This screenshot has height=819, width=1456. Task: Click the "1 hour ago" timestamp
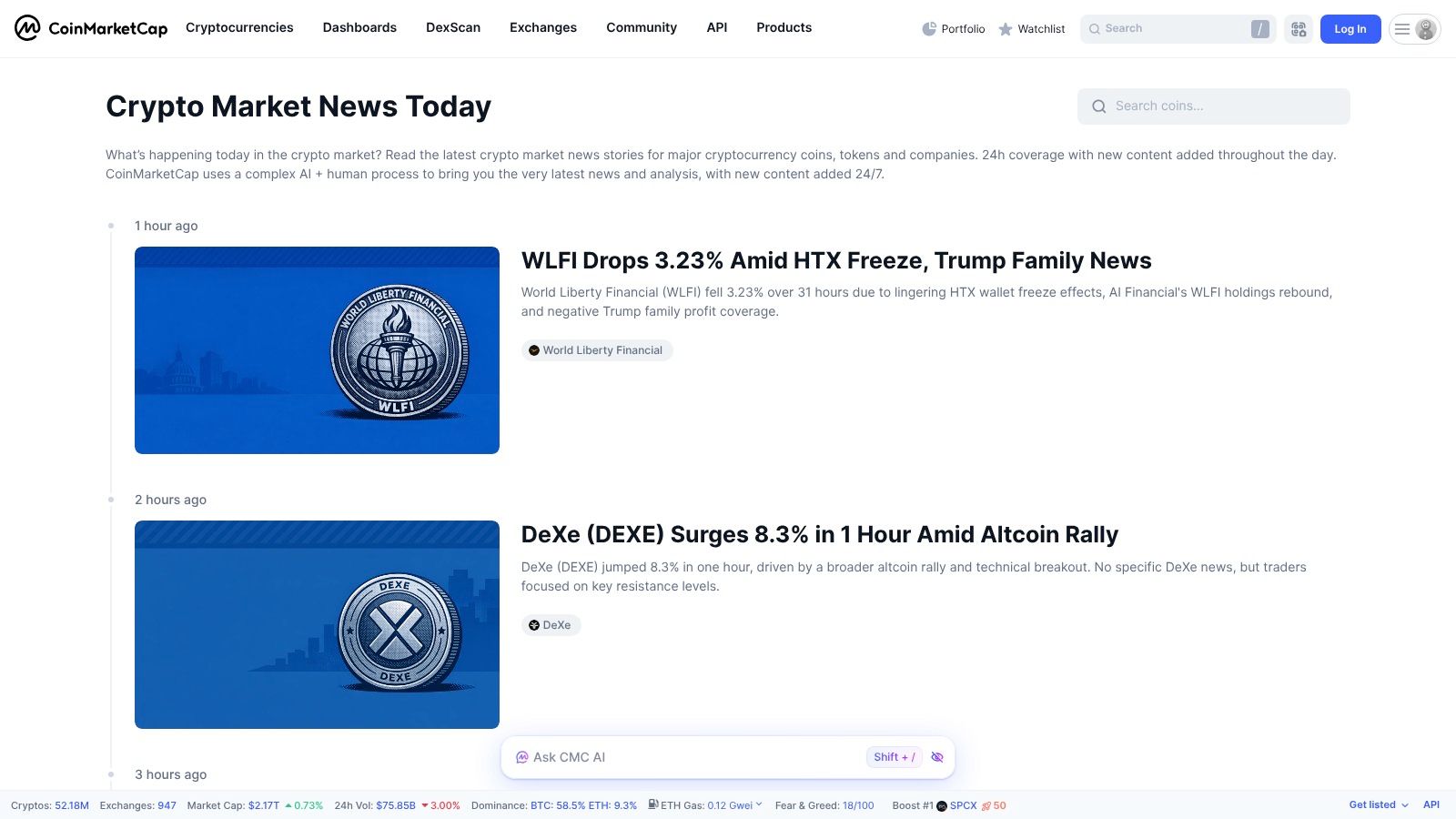tap(167, 226)
